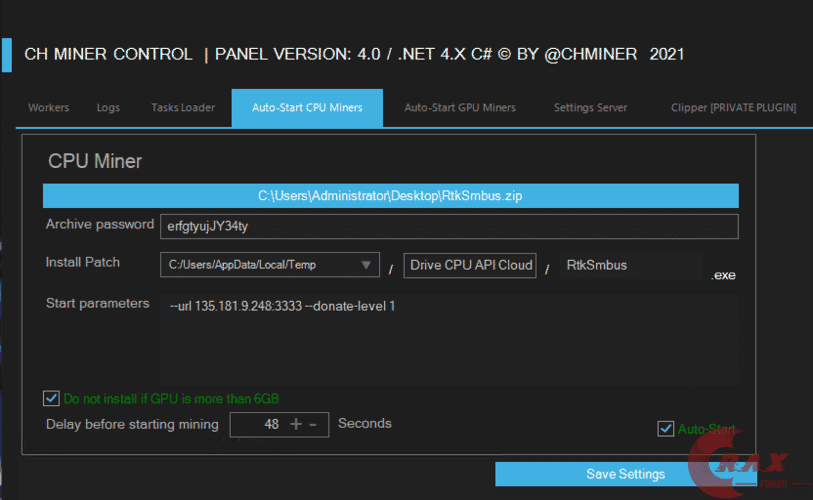Open the Clipper [PRIVATE PLUGIN] tab

pos(733,107)
